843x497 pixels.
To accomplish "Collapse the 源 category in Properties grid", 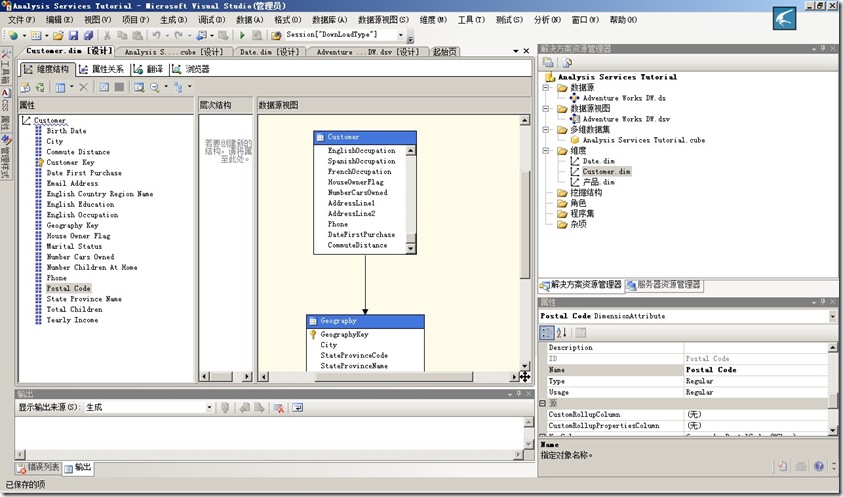I will pos(542,403).
